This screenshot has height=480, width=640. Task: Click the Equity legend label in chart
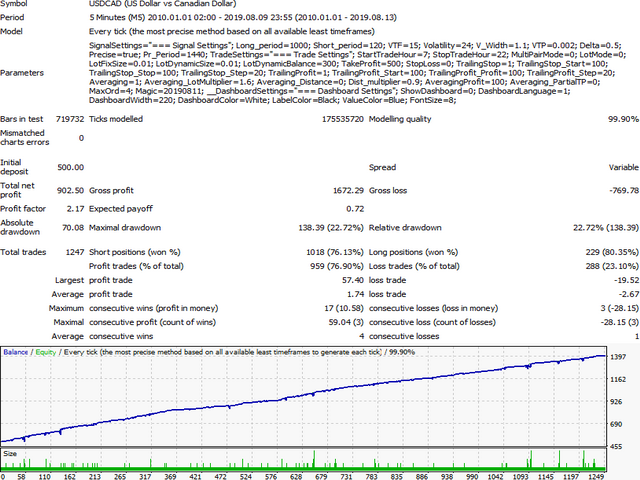click(x=46, y=352)
